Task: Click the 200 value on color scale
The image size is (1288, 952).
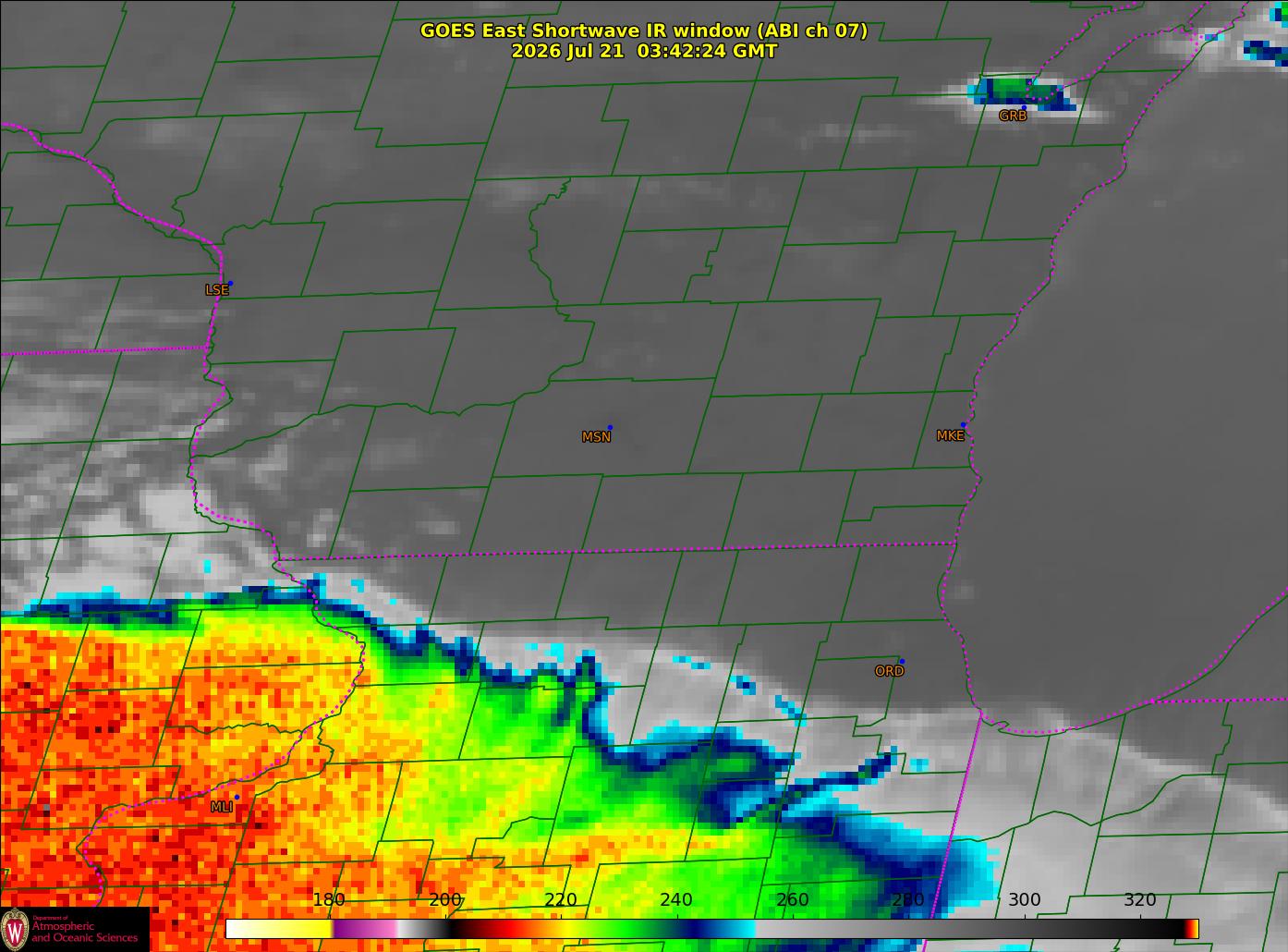Action: click(x=445, y=900)
